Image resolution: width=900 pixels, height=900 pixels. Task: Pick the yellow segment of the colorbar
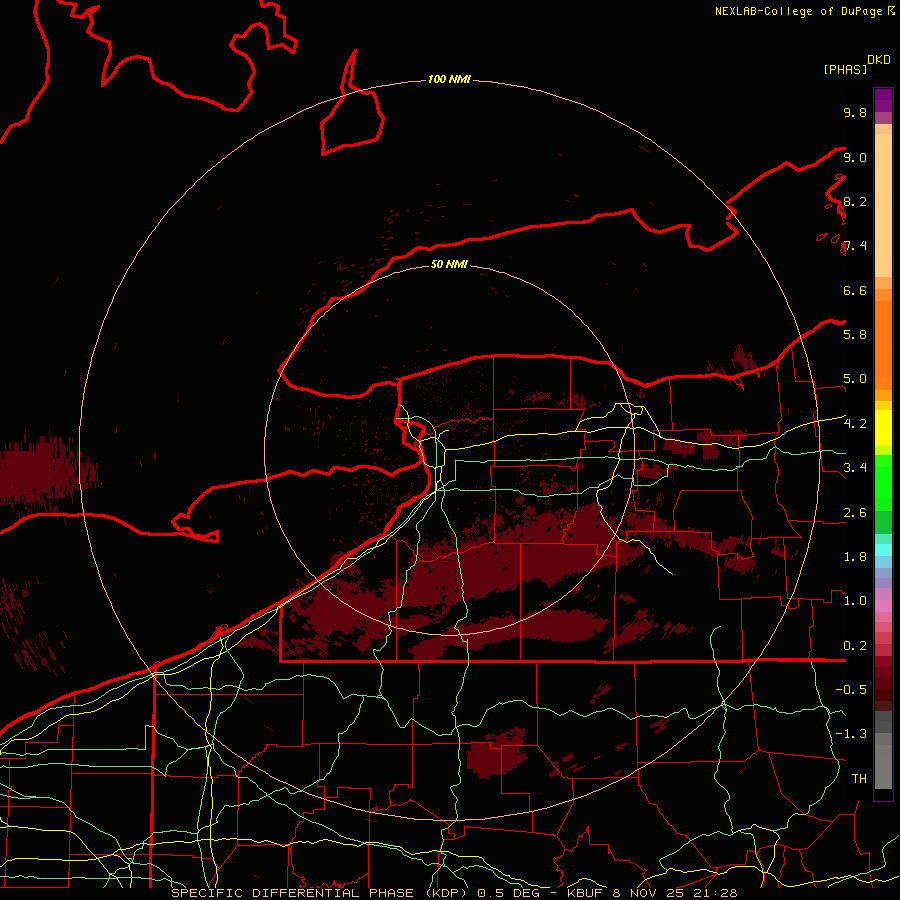[883, 428]
